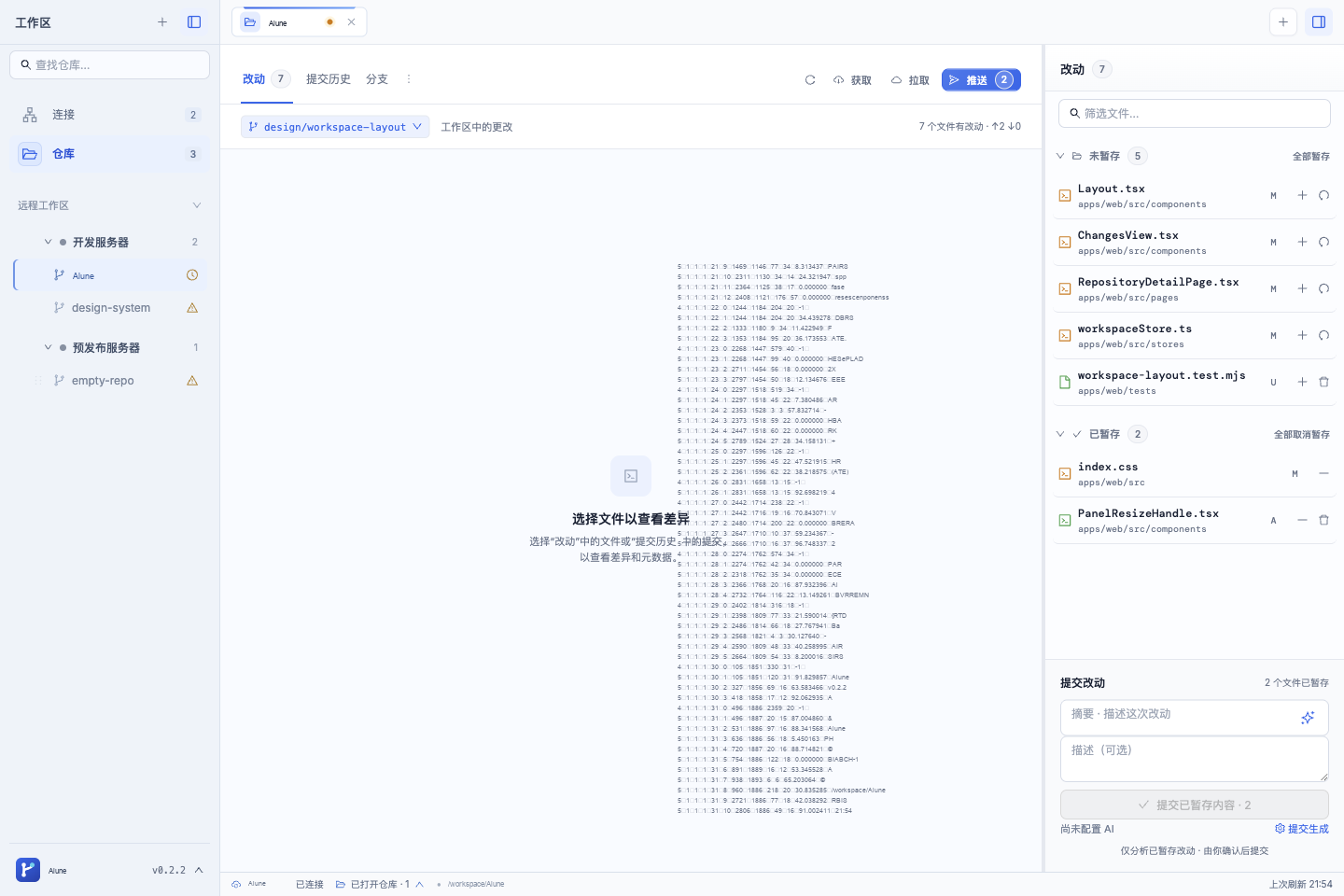Screen dimensions: 1344x896
Task: Select PanelResizeHandle.tsx in the staged list
Action: (1195, 521)
